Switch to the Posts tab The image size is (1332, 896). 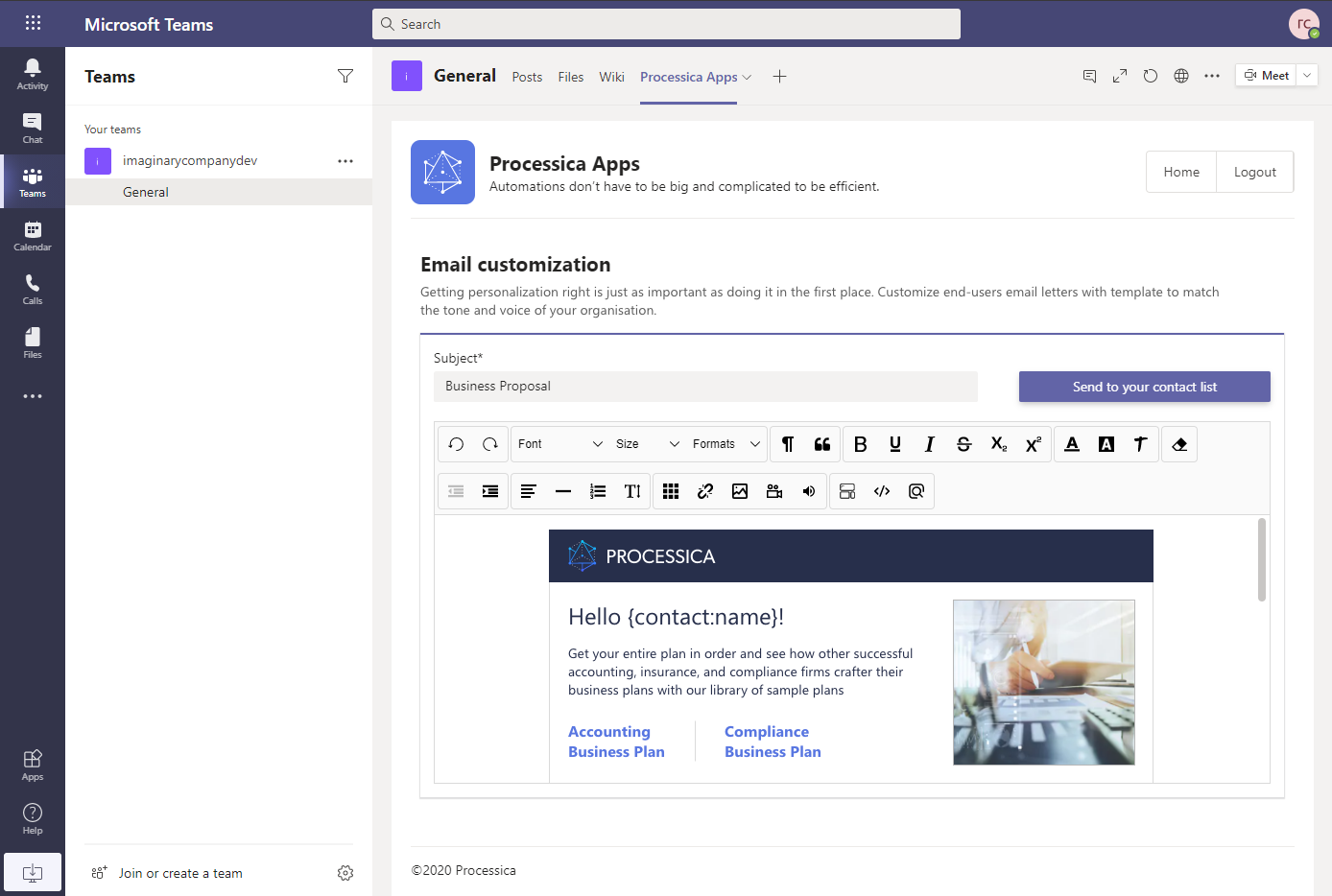(x=527, y=77)
